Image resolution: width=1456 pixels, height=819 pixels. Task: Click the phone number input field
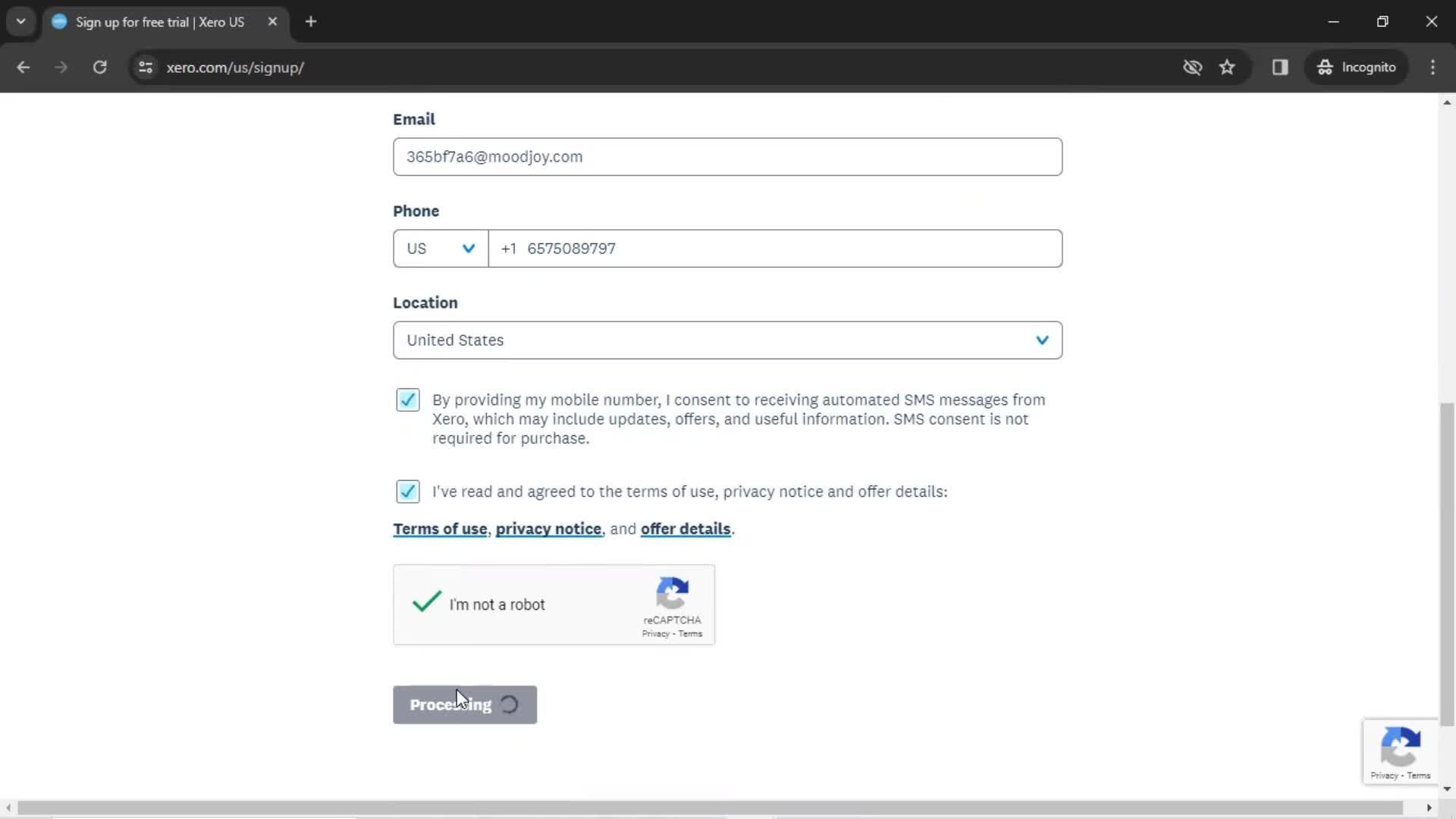(775, 249)
